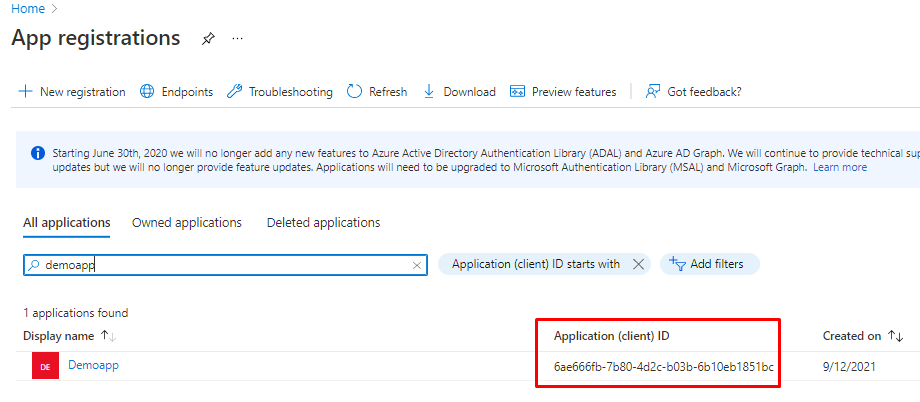Go to Home breadcrumb

pyautogui.click(x=27, y=9)
